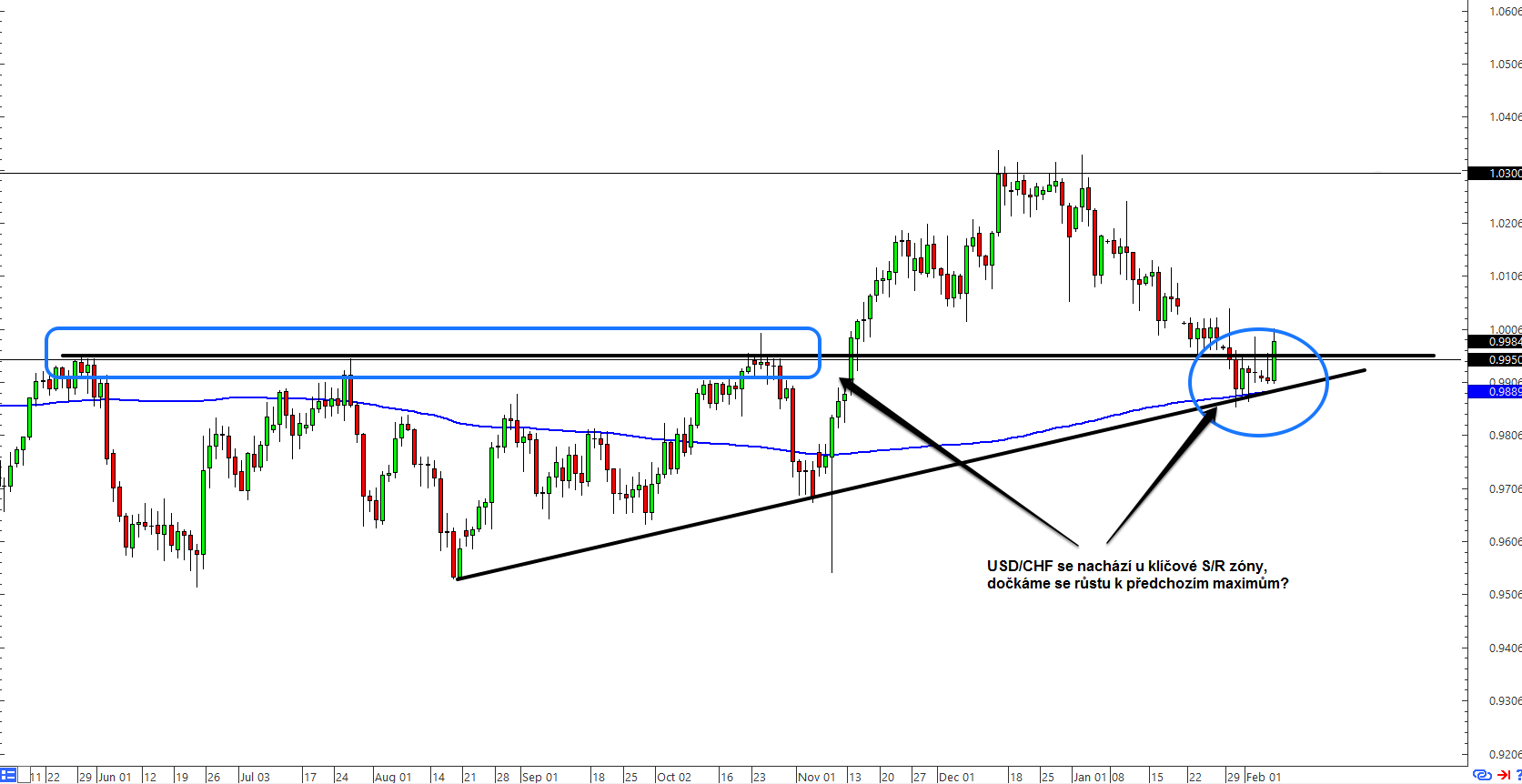Viewport: 1522px width, 784px height.
Task: Click the black current-price label near 0.998
Action: 1495,342
